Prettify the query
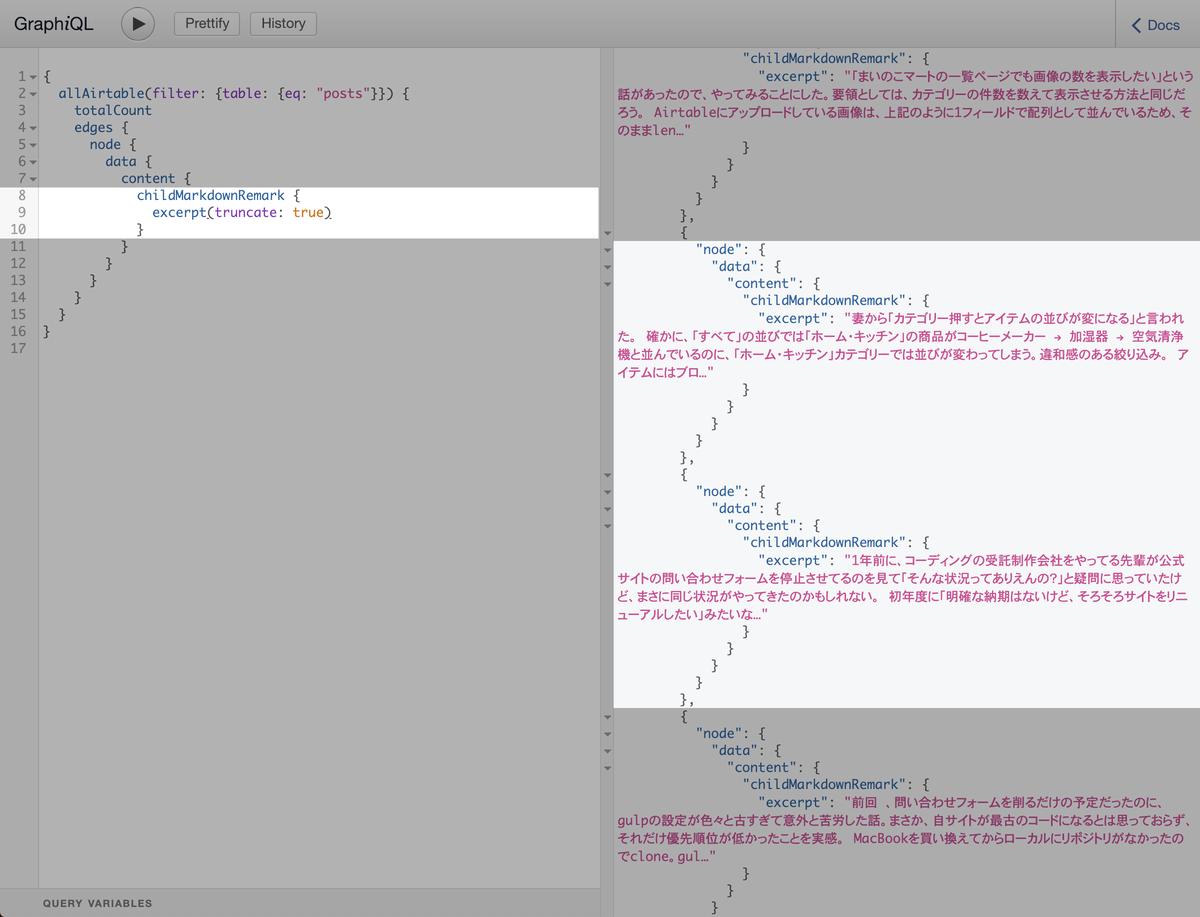This screenshot has width=1200, height=917. pyautogui.click(x=207, y=23)
